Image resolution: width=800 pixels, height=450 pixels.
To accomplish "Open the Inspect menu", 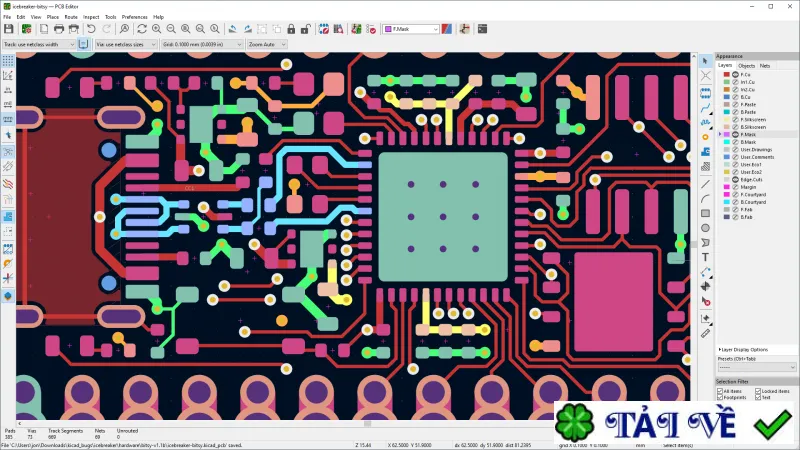I will 91,17.
